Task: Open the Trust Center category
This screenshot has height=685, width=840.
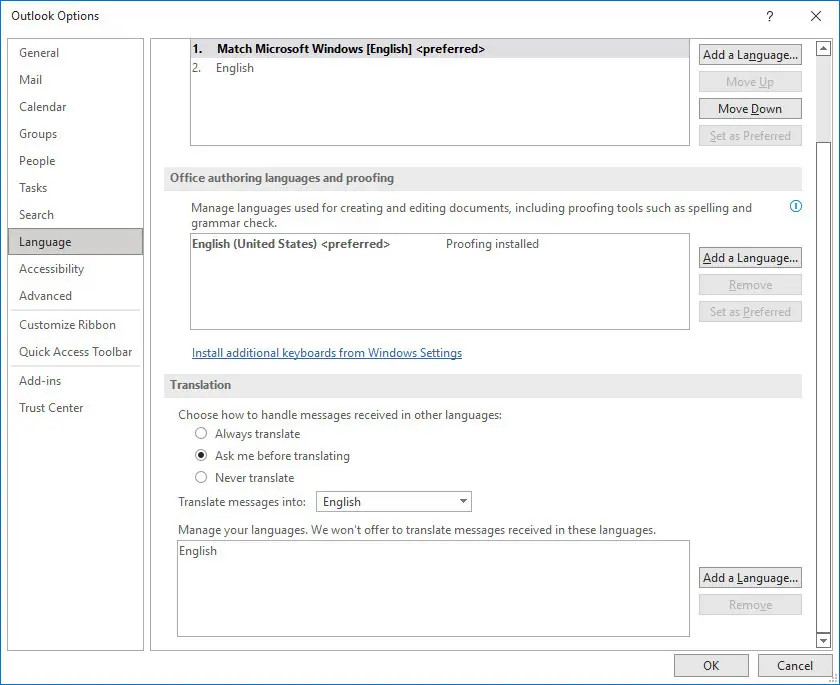Action: 52,408
